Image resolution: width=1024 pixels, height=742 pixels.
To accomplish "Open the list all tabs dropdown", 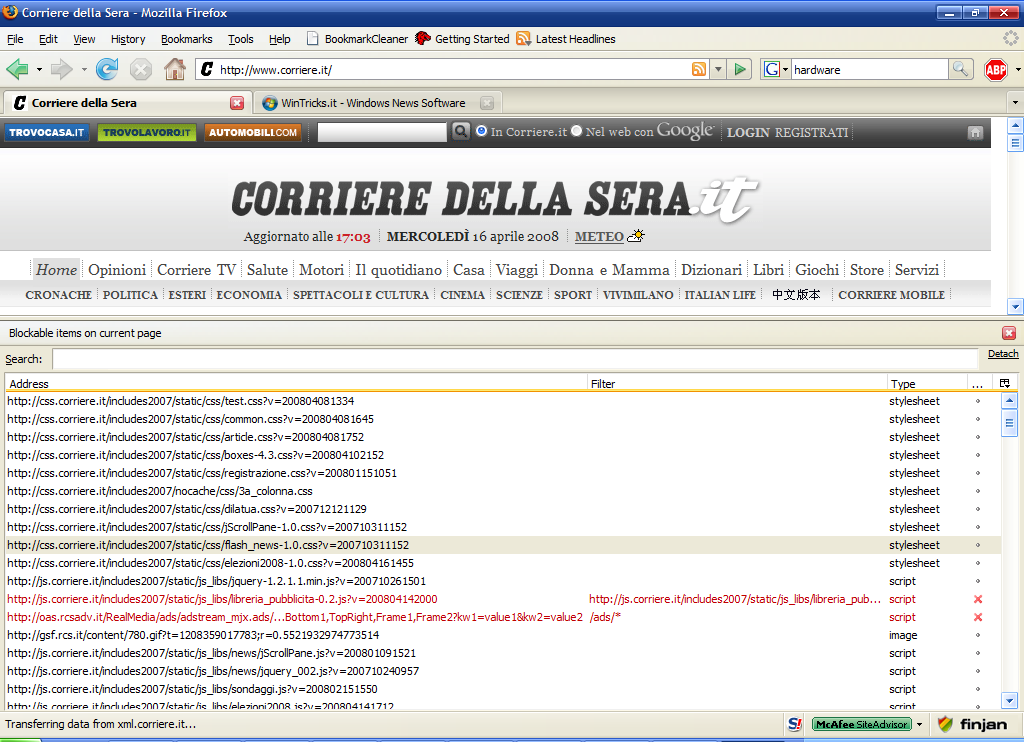I will (1014, 103).
